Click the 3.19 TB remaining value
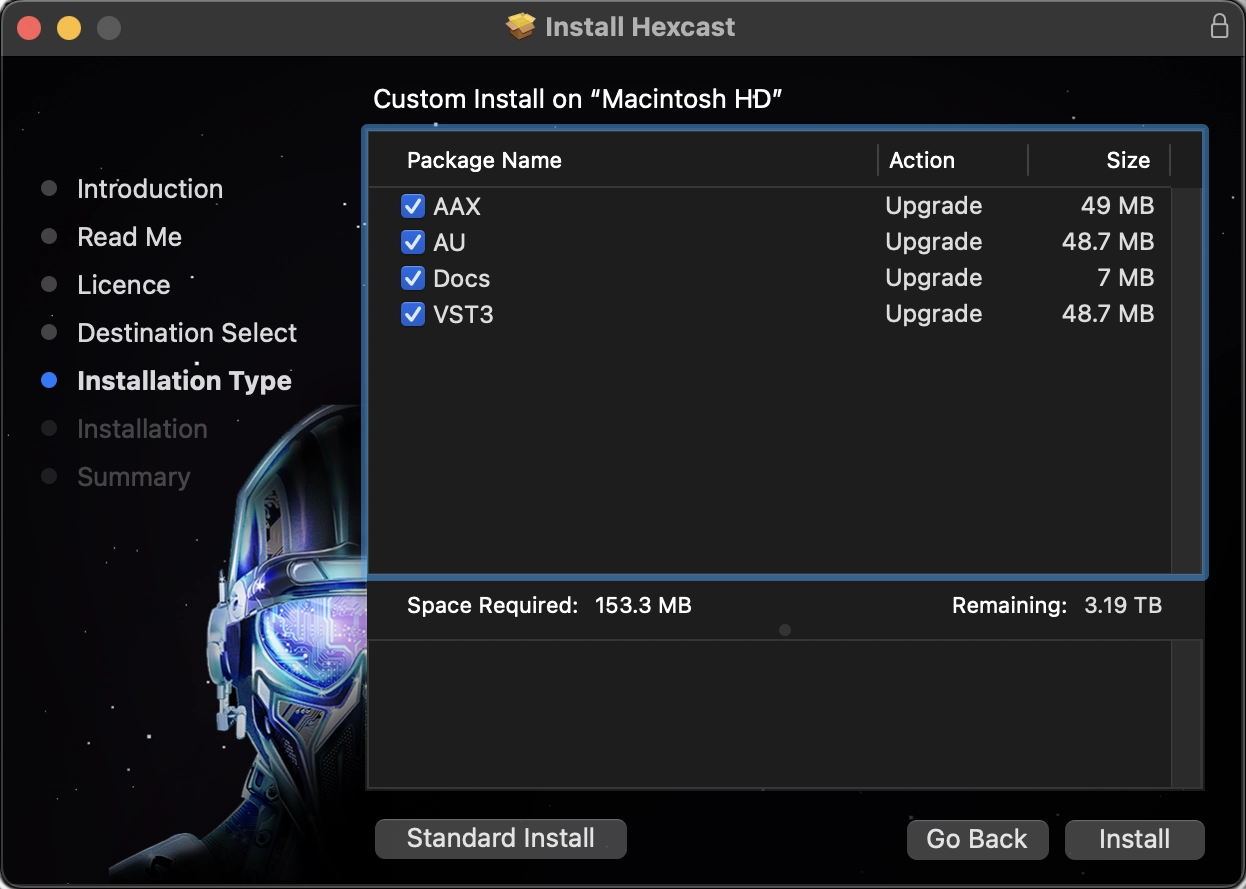The image size is (1246, 889). 1123,605
